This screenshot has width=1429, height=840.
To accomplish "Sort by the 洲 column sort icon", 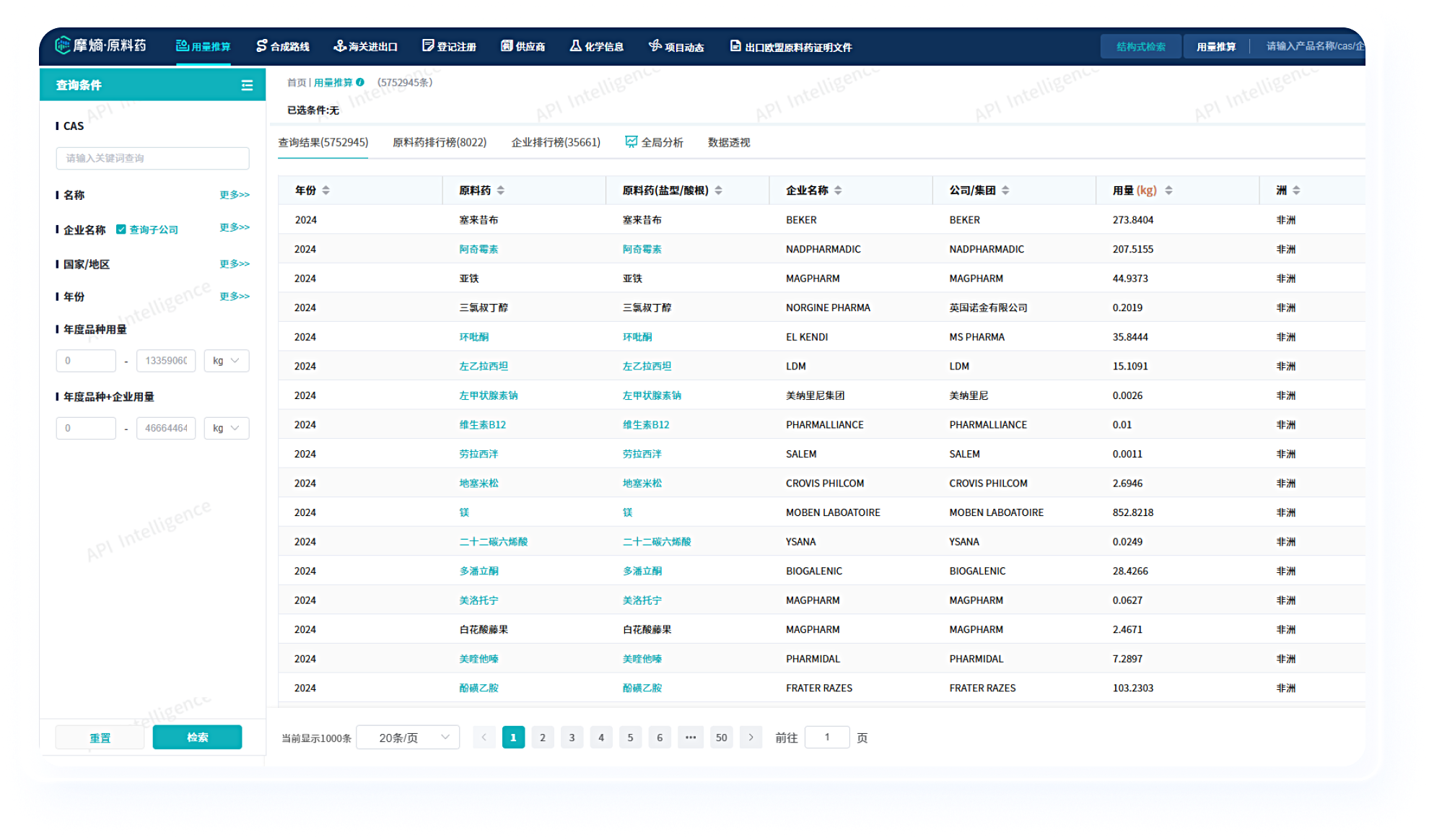I will point(1296,191).
